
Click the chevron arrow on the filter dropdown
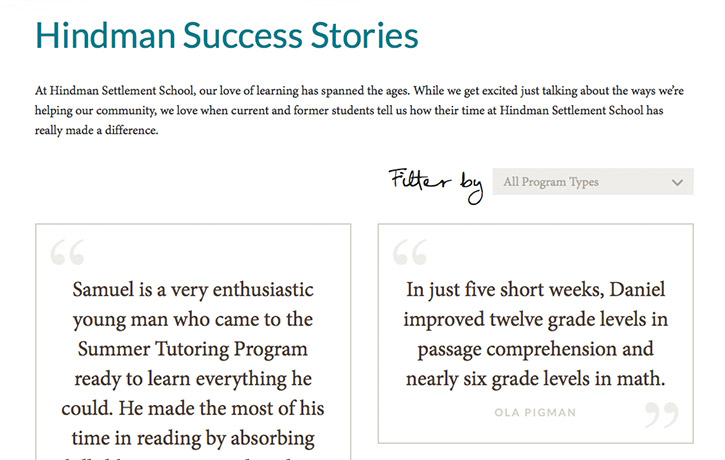point(678,182)
